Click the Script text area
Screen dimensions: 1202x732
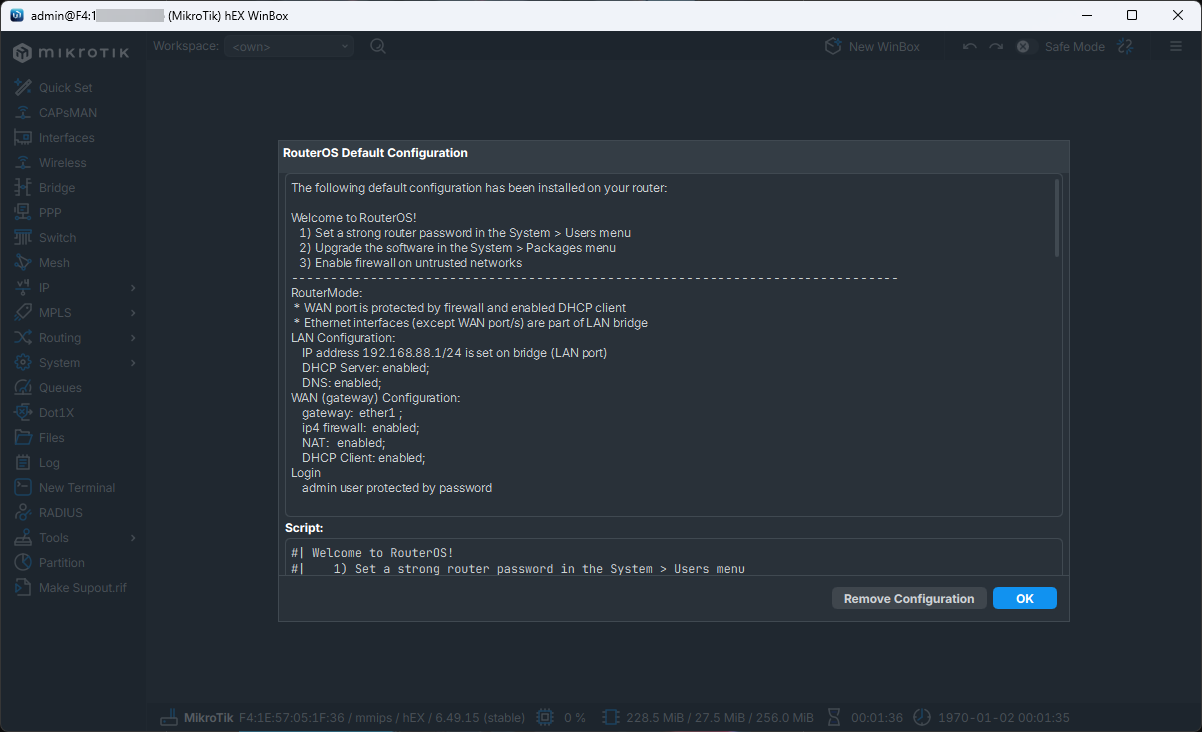tap(672, 559)
